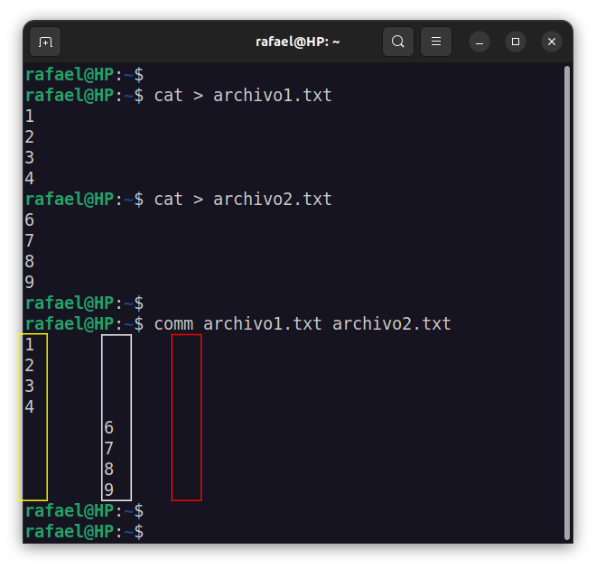
Task: Click the 3 under cat archivo1.txt
Action: point(30,157)
